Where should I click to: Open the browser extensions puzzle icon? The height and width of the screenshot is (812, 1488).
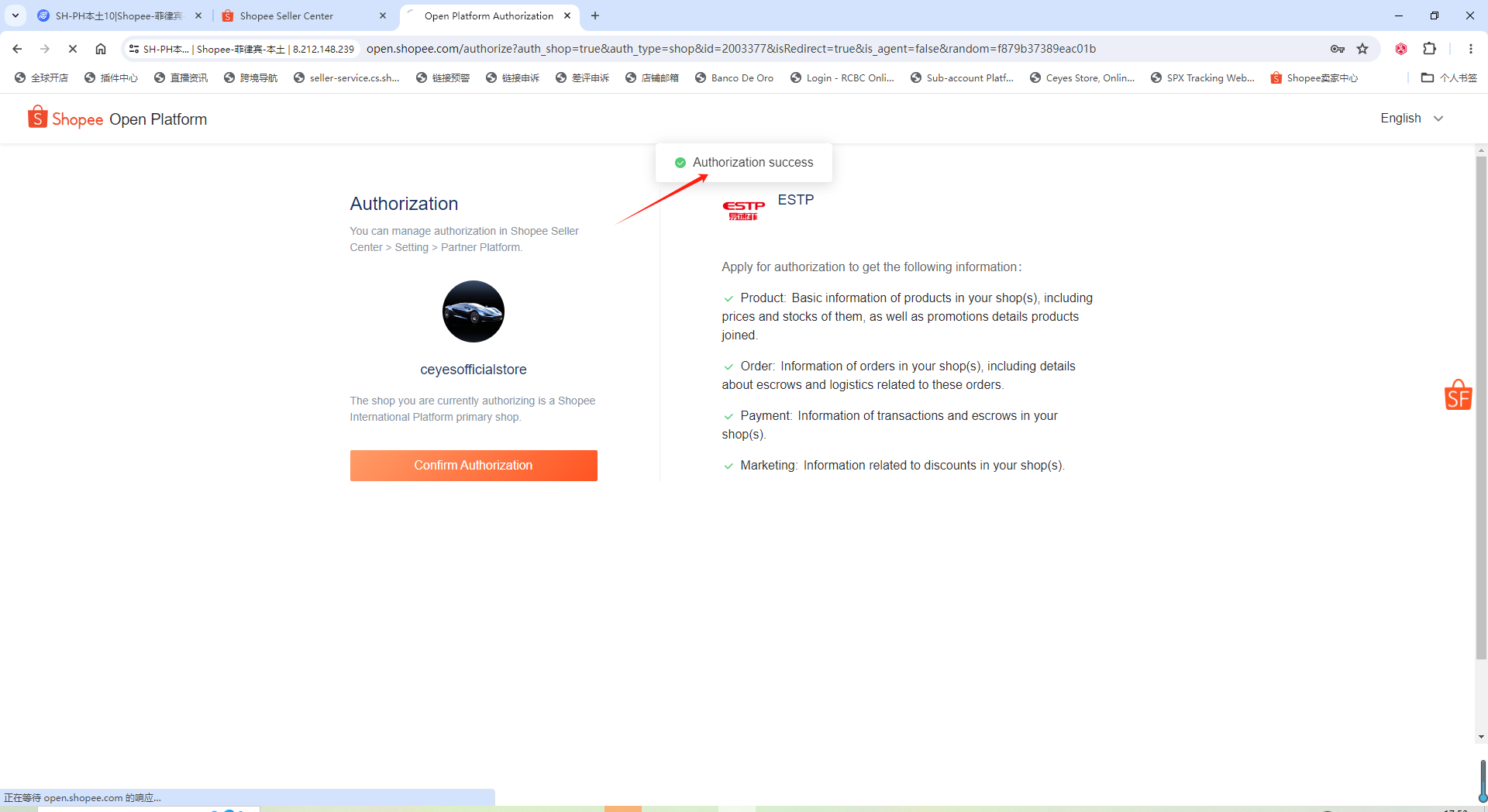pyautogui.click(x=1429, y=49)
